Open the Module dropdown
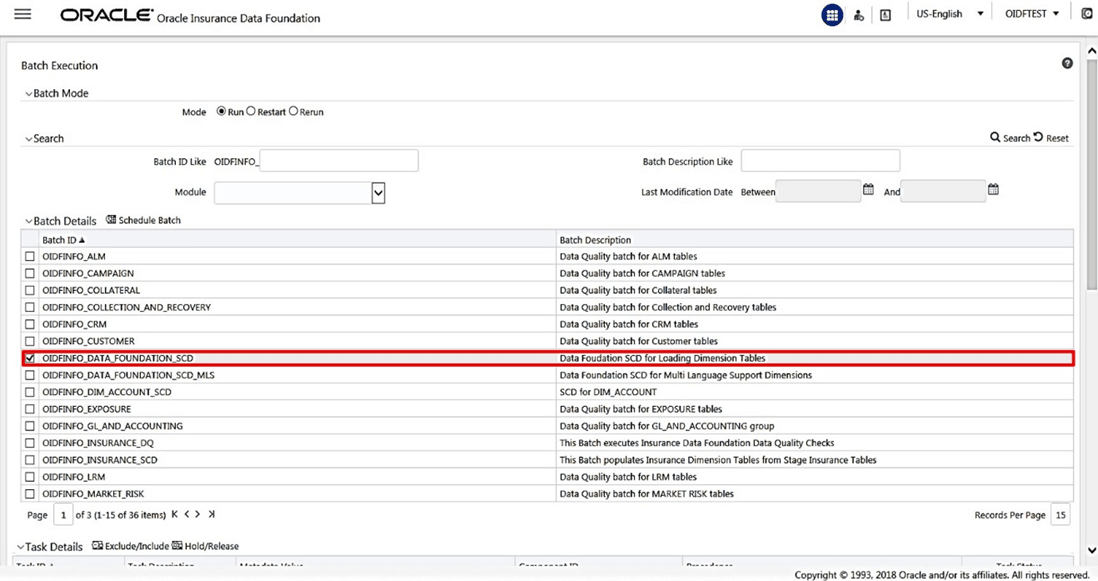The width and height of the screenshot is (1098, 581). coord(378,192)
